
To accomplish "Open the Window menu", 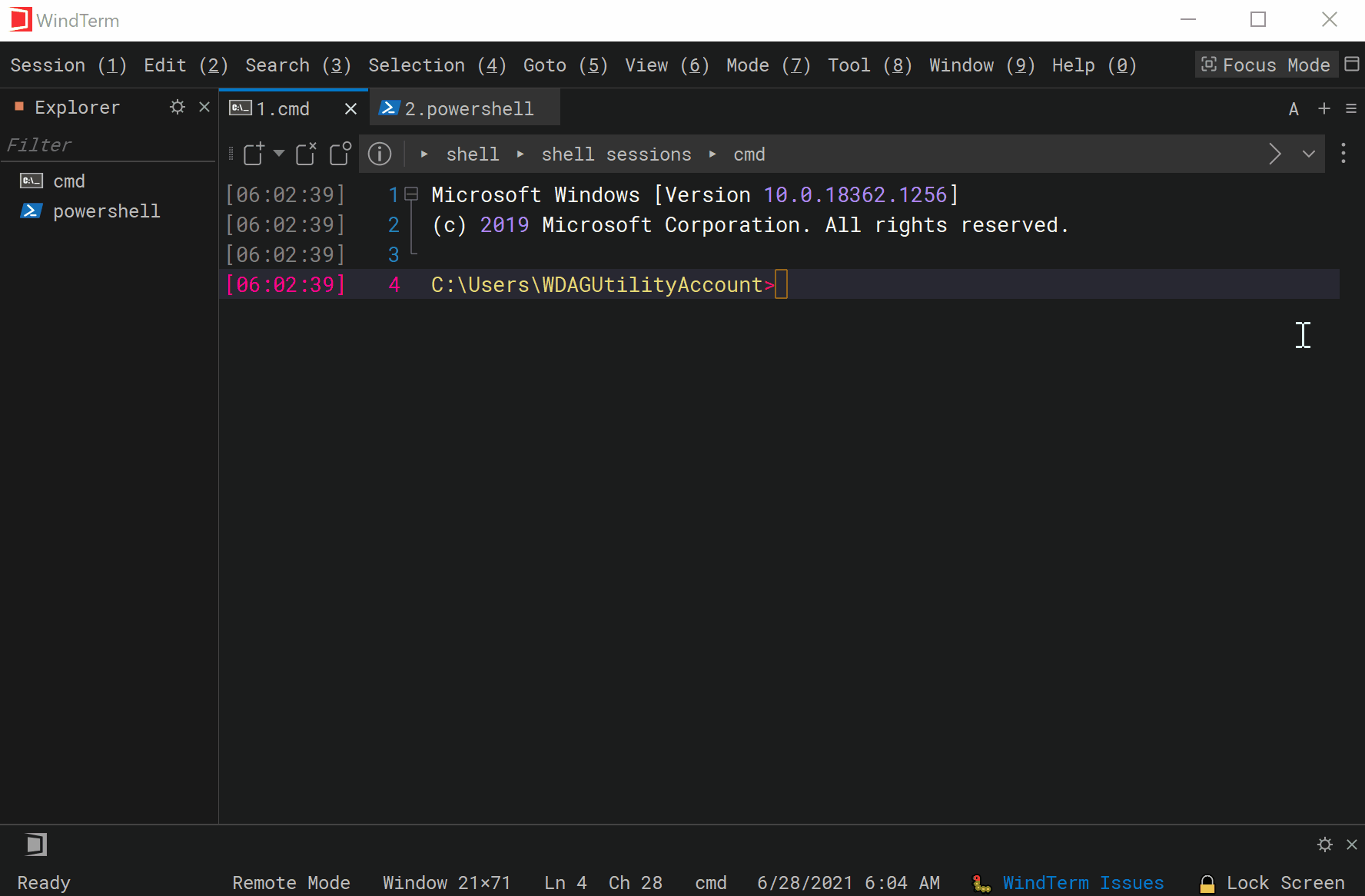I will (x=982, y=65).
